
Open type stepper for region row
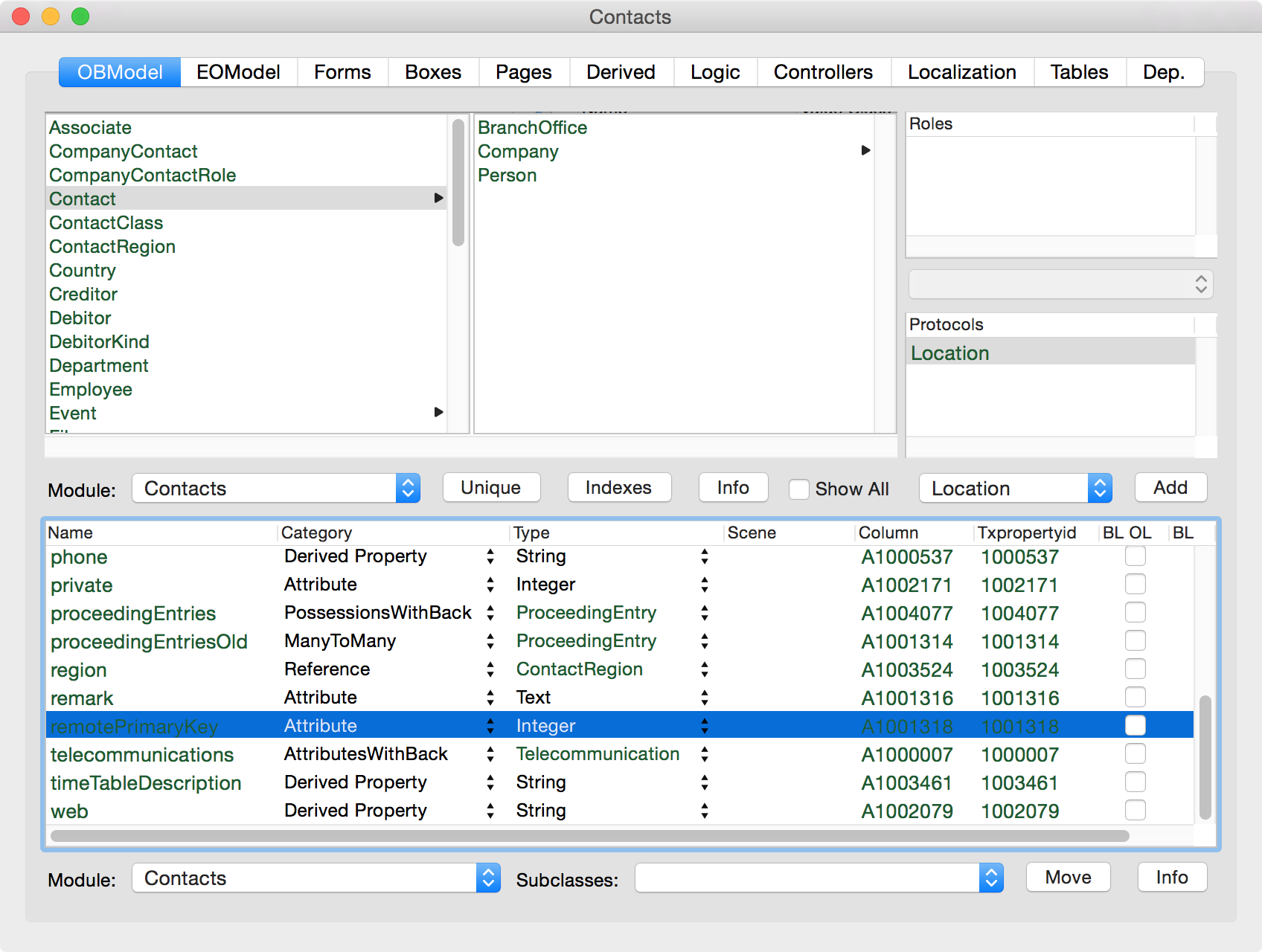pos(705,669)
